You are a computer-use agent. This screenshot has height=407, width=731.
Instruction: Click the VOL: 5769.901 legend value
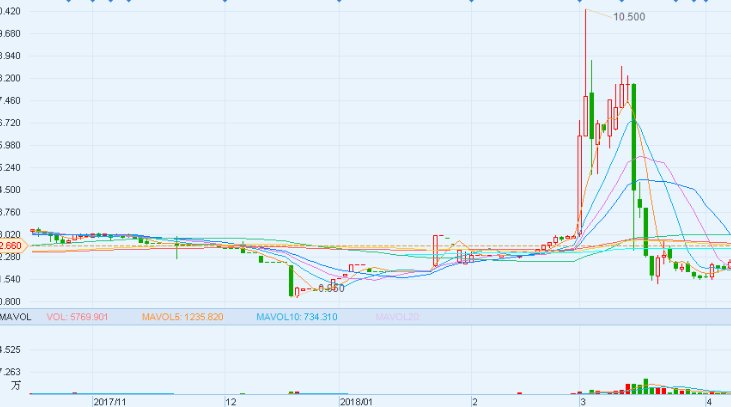coord(78,316)
